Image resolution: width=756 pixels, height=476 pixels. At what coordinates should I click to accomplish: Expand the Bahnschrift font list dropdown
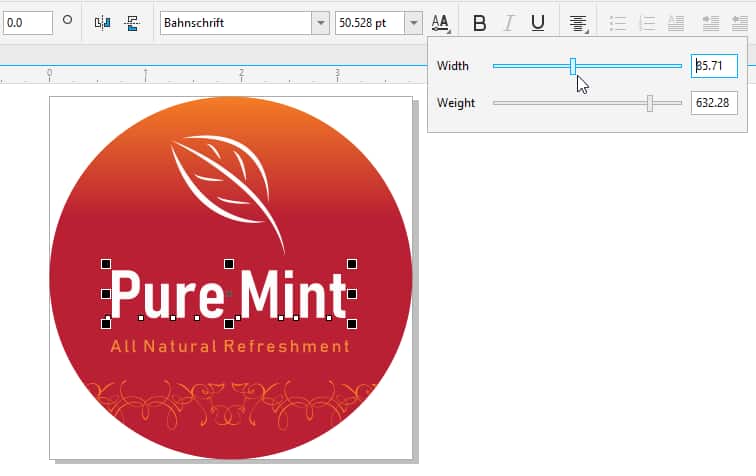click(x=319, y=23)
